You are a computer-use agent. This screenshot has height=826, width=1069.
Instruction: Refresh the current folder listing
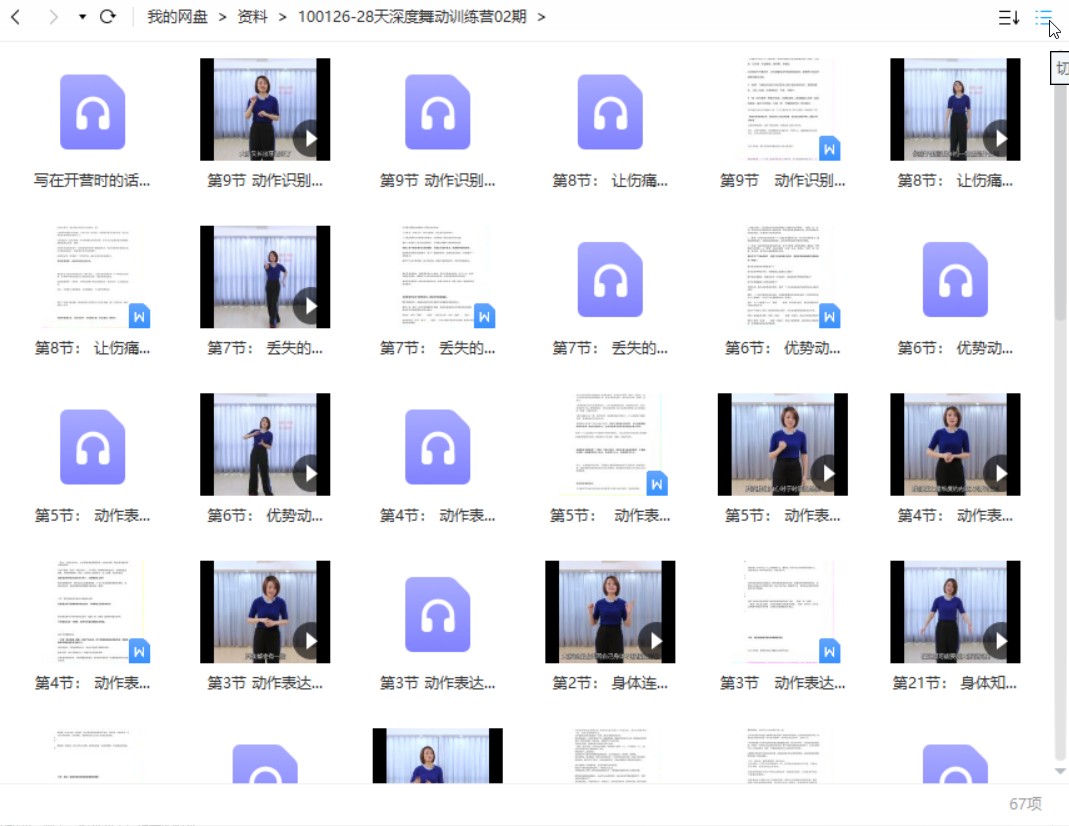point(108,16)
